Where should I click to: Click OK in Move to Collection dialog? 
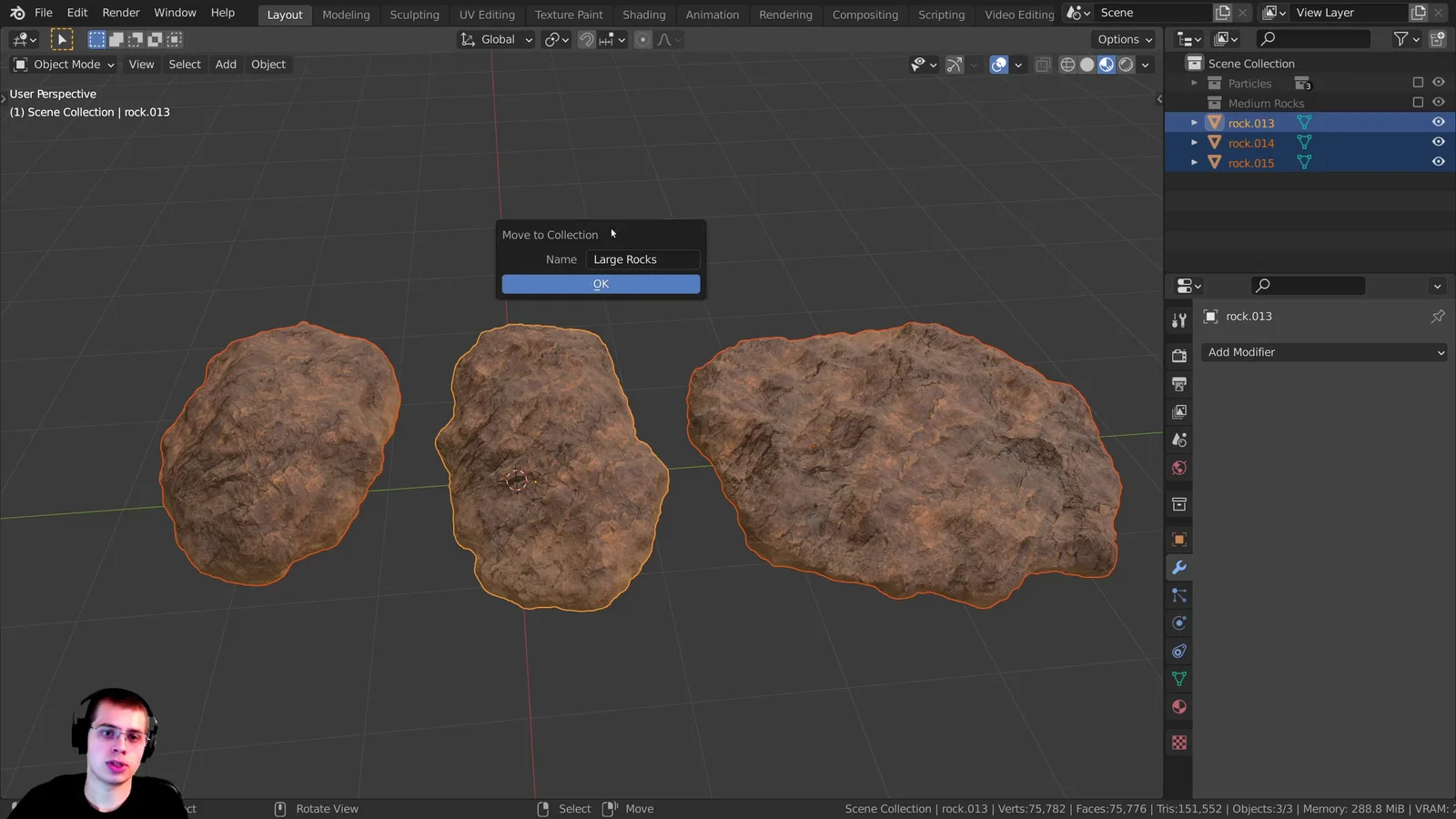pos(601,283)
